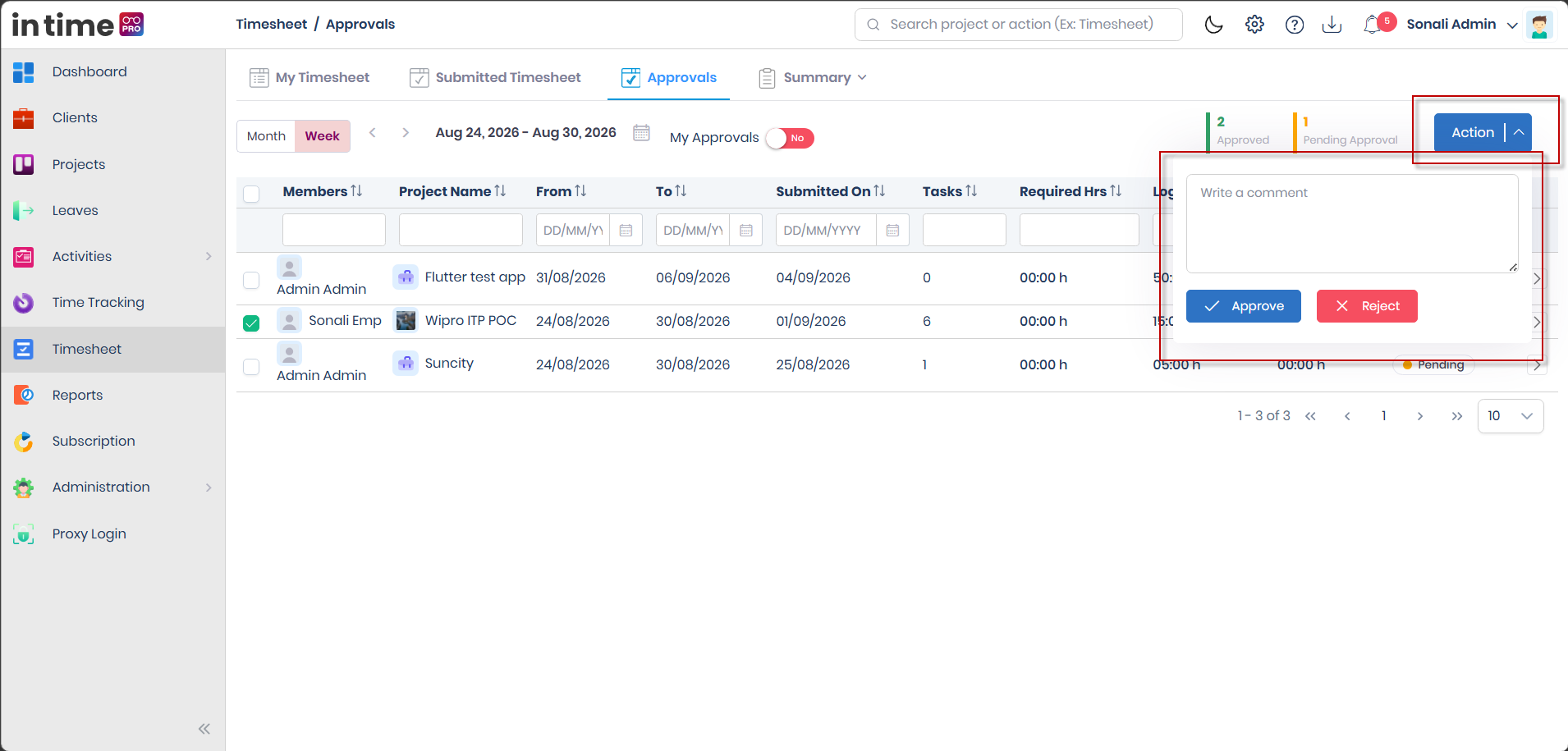Expand Activities submenu in sidebar
Image resolution: width=1568 pixels, height=751 pixels.
(209, 257)
